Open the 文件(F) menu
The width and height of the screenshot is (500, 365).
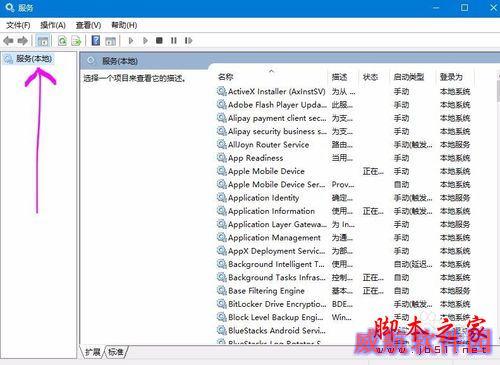pyautogui.click(x=18, y=25)
